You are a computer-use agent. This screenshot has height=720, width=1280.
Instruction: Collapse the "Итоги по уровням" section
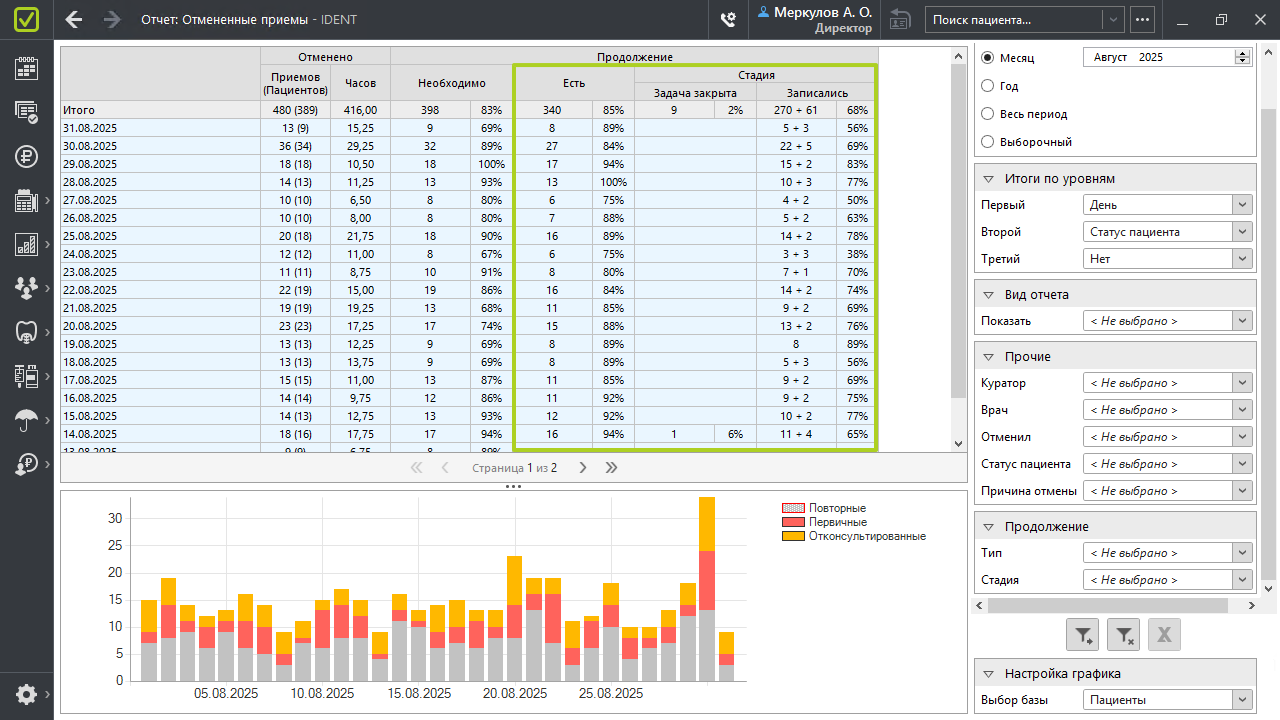pyautogui.click(x=988, y=179)
